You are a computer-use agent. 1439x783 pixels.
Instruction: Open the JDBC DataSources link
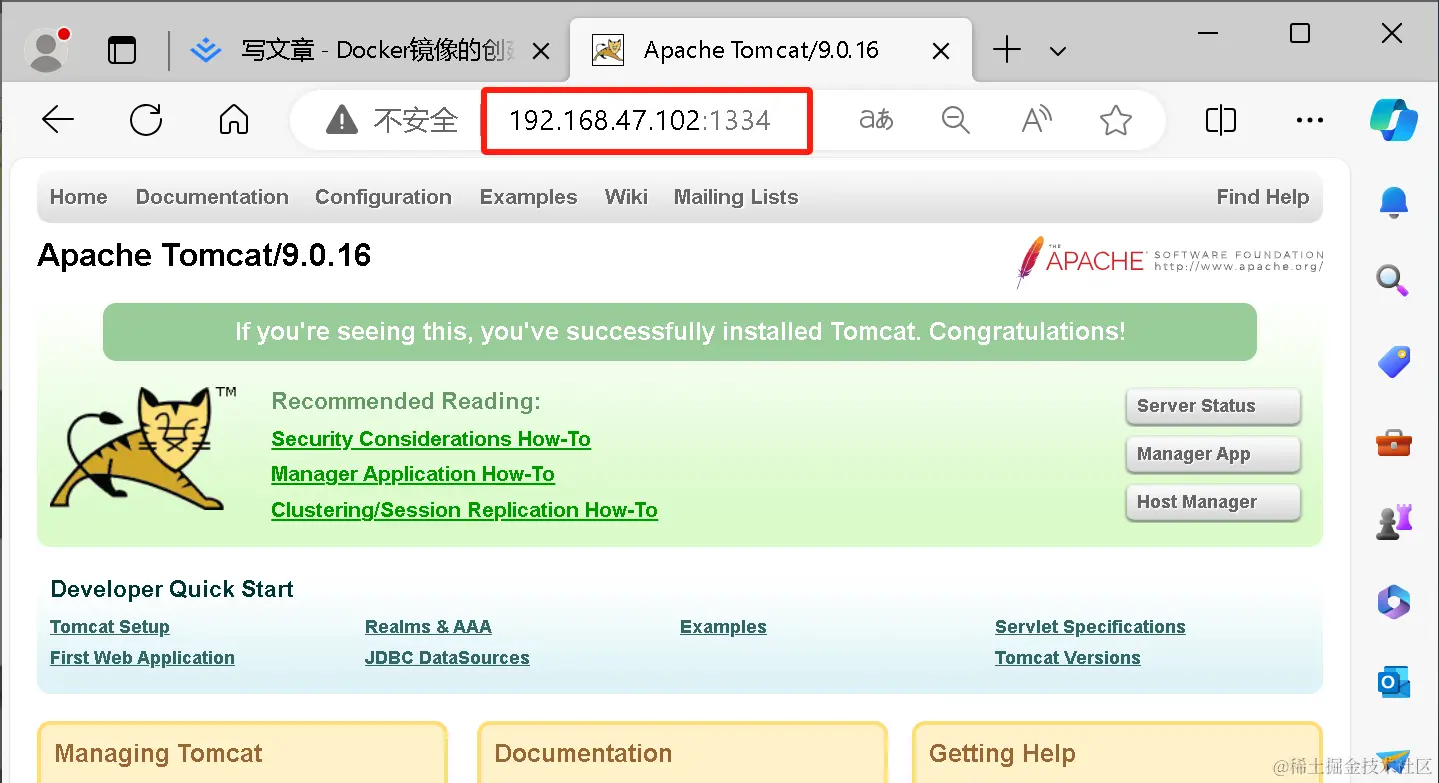[x=447, y=658]
